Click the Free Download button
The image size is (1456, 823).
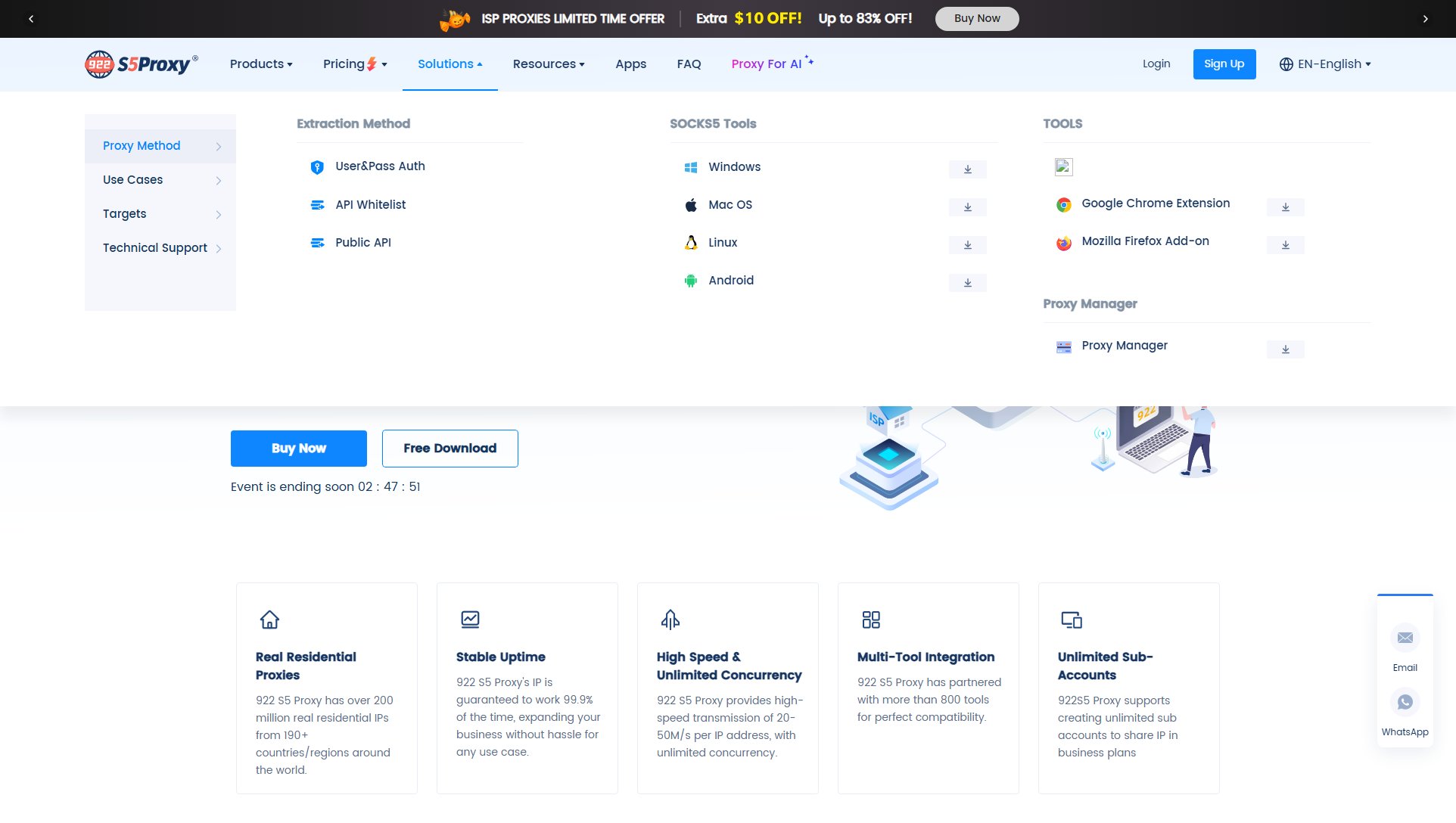450,448
